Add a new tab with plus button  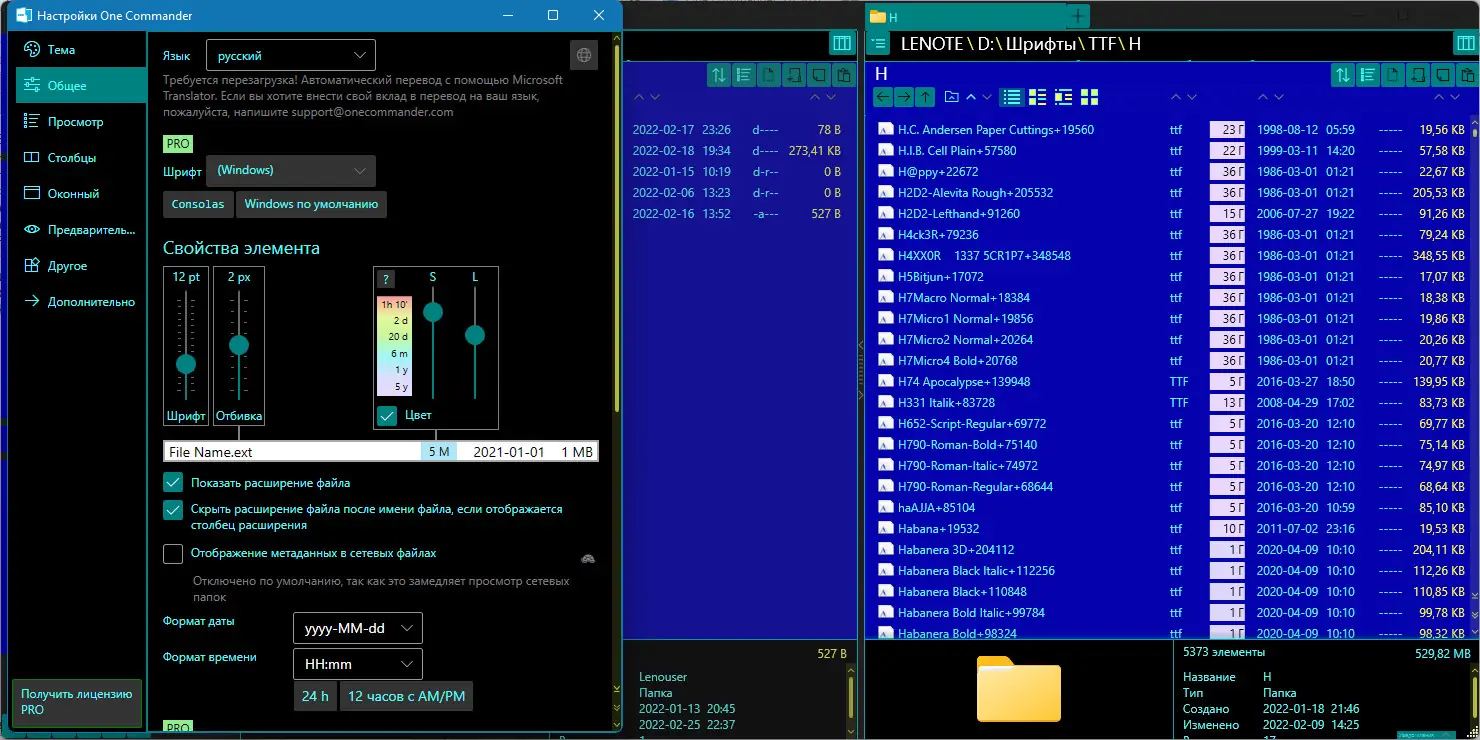(x=1077, y=16)
